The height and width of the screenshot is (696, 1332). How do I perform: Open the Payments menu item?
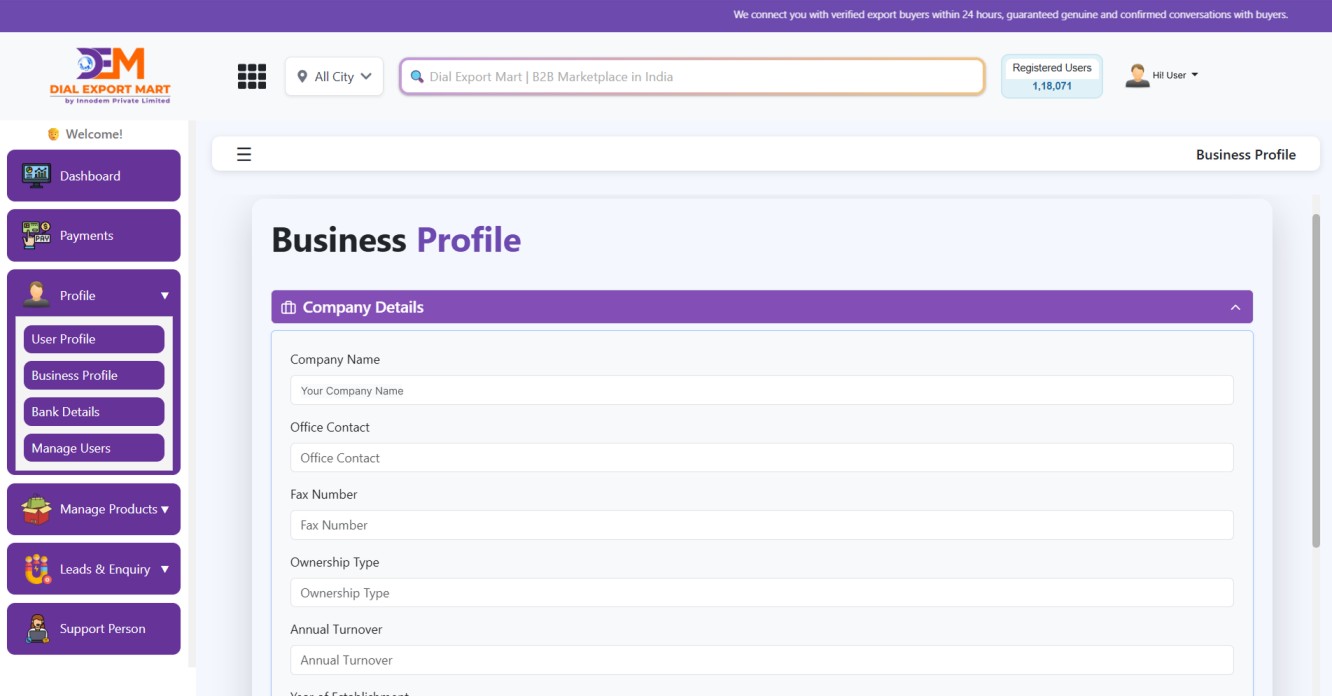[94, 235]
